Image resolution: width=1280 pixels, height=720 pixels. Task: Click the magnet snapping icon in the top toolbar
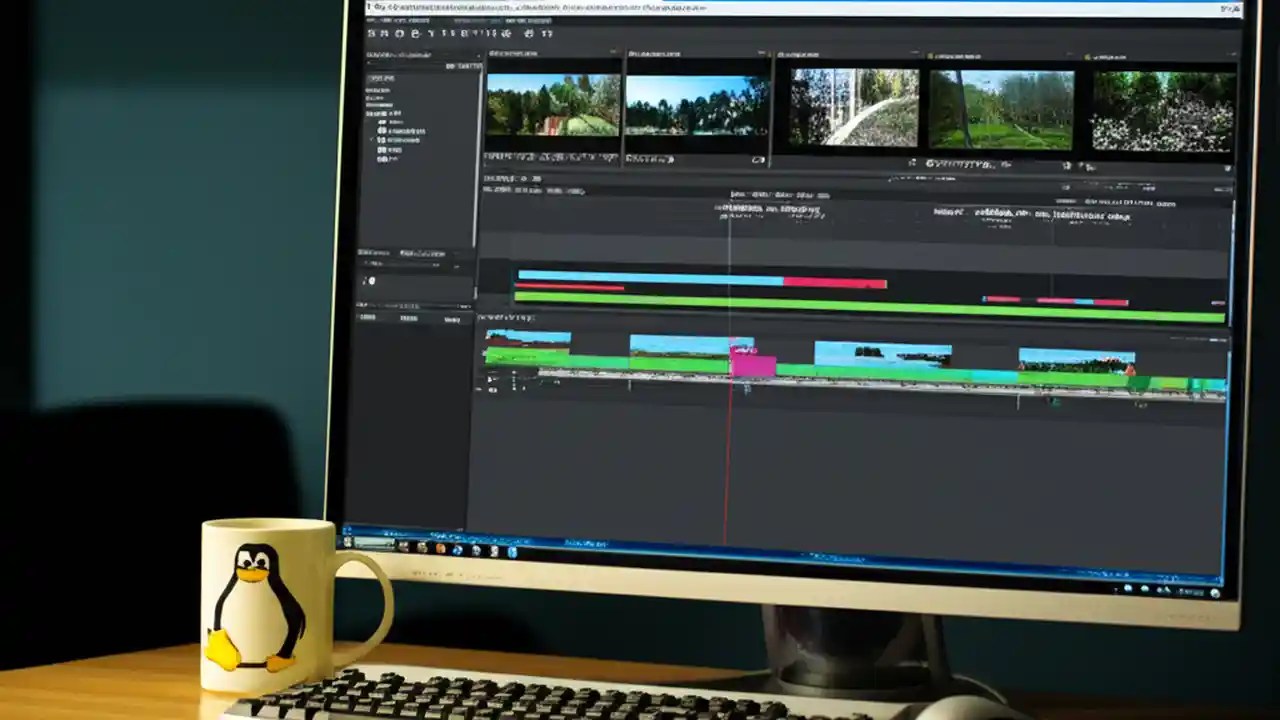pyautogui.click(x=507, y=33)
